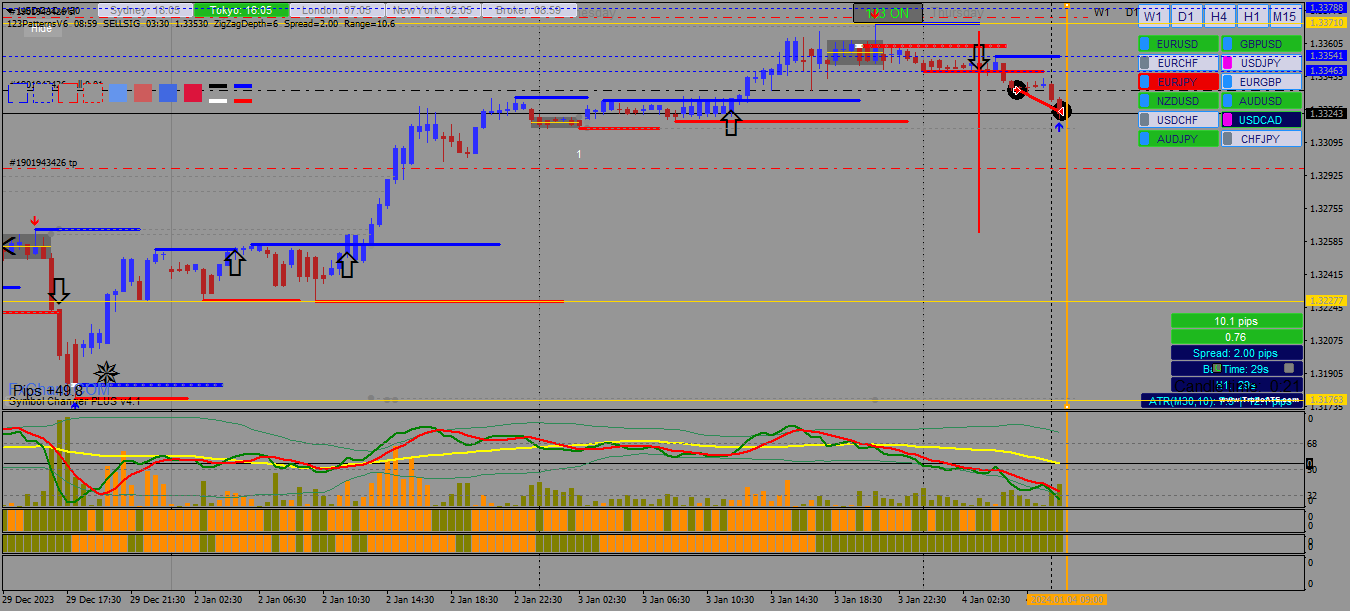This screenshot has height=611, width=1350.
Task: Click the 1.33541 blue price label
Action: pos(1326,56)
